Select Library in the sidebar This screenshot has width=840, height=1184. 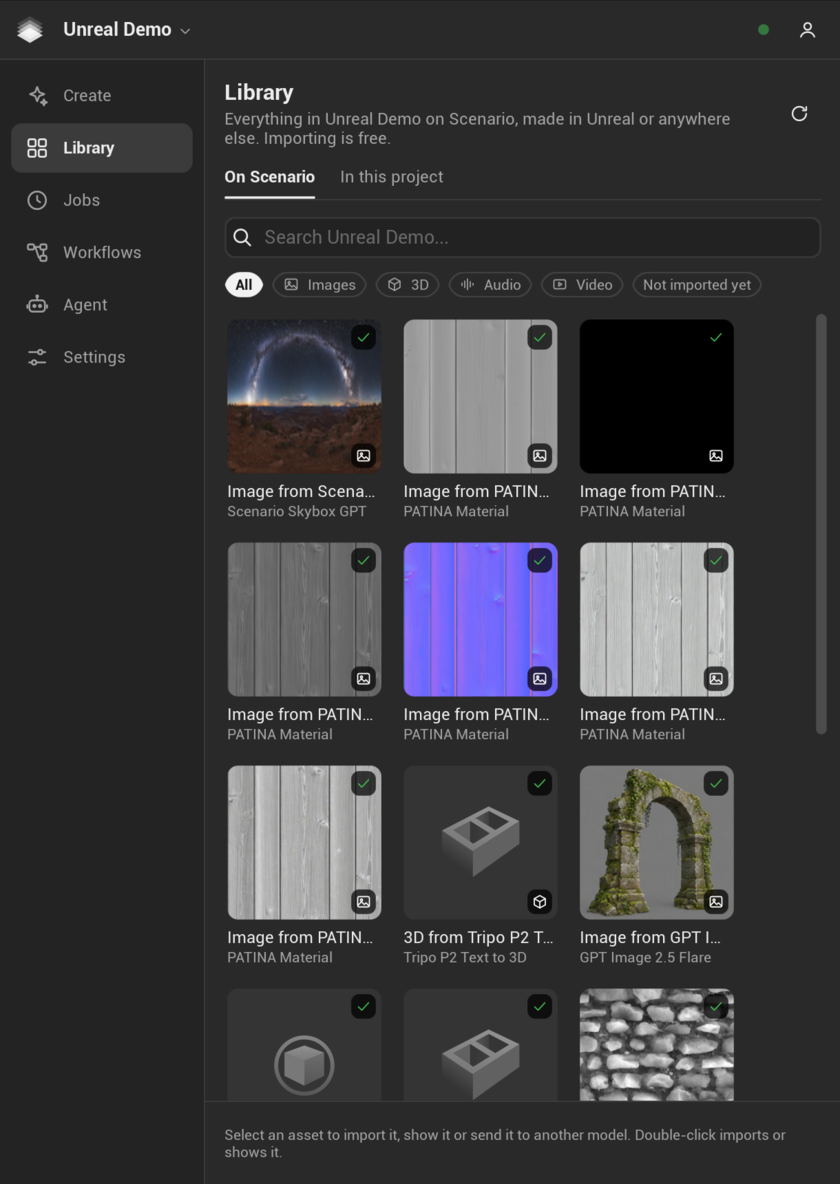pos(102,148)
